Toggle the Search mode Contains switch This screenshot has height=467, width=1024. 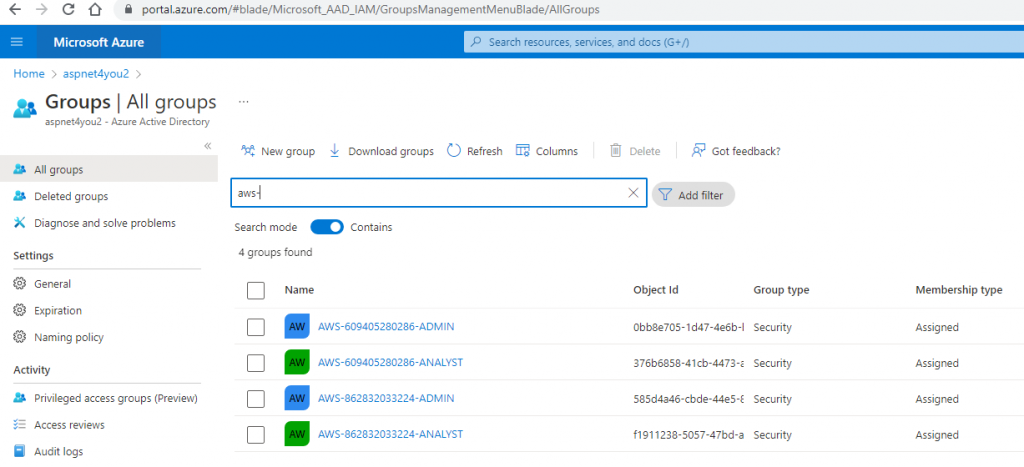pyautogui.click(x=327, y=227)
